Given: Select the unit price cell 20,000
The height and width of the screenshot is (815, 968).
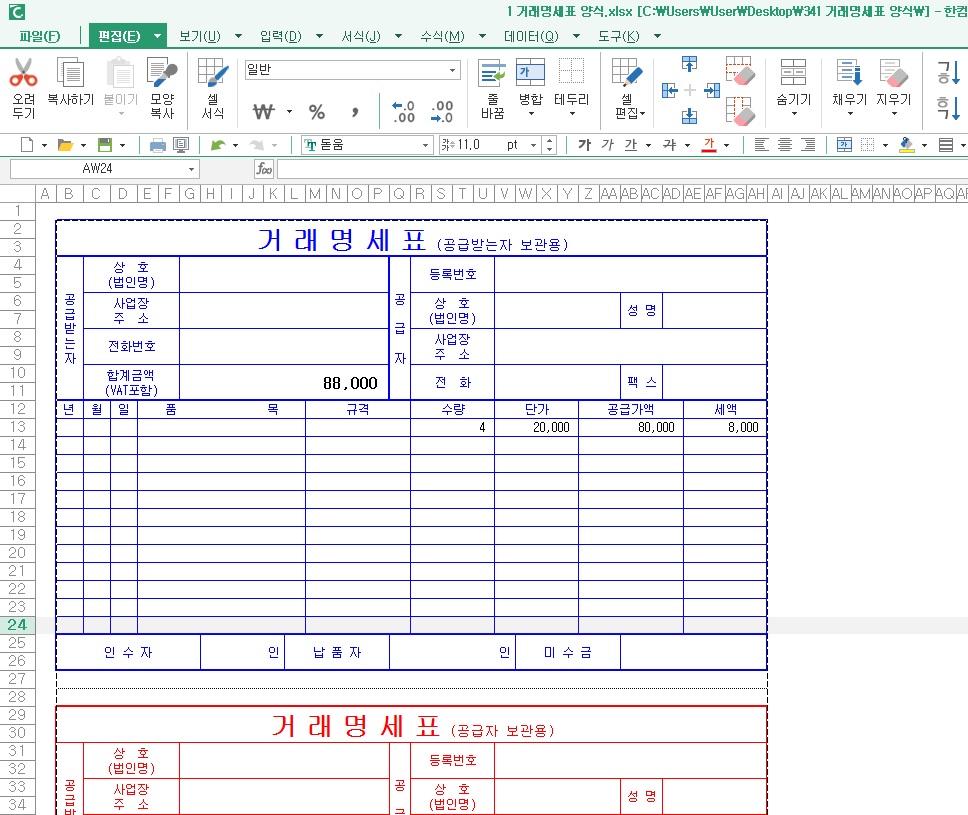Looking at the screenshot, I should pos(536,427).
